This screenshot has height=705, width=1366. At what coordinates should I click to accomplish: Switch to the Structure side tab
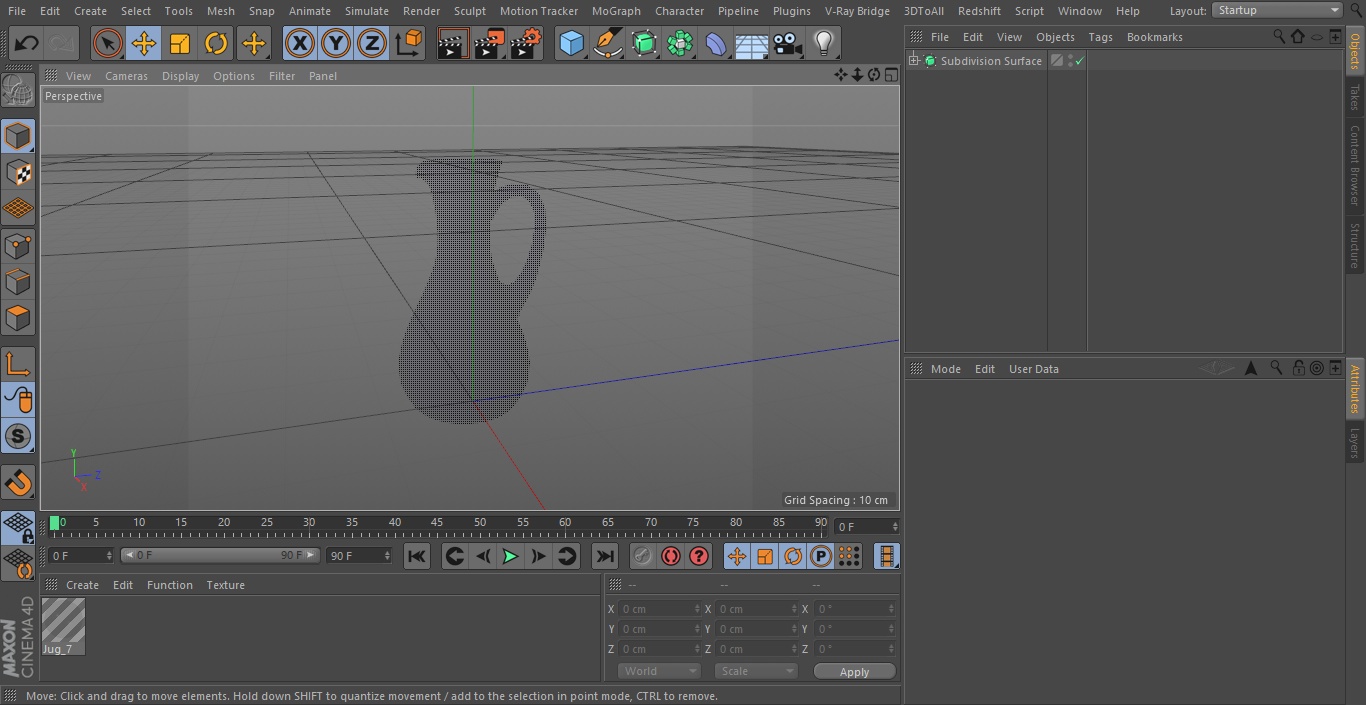pyautogui.click(x=1355, y=245)
